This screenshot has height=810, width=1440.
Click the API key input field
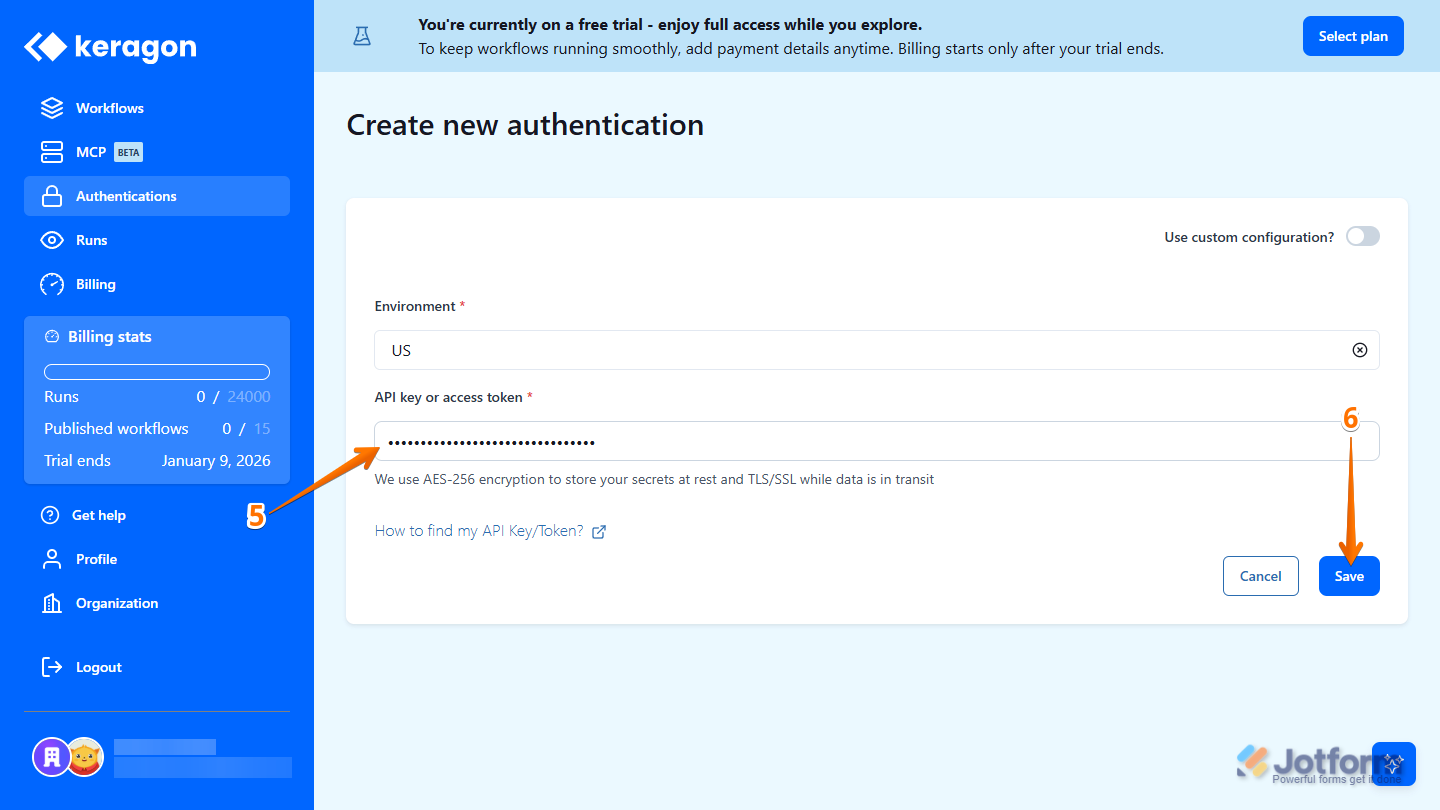800,441
